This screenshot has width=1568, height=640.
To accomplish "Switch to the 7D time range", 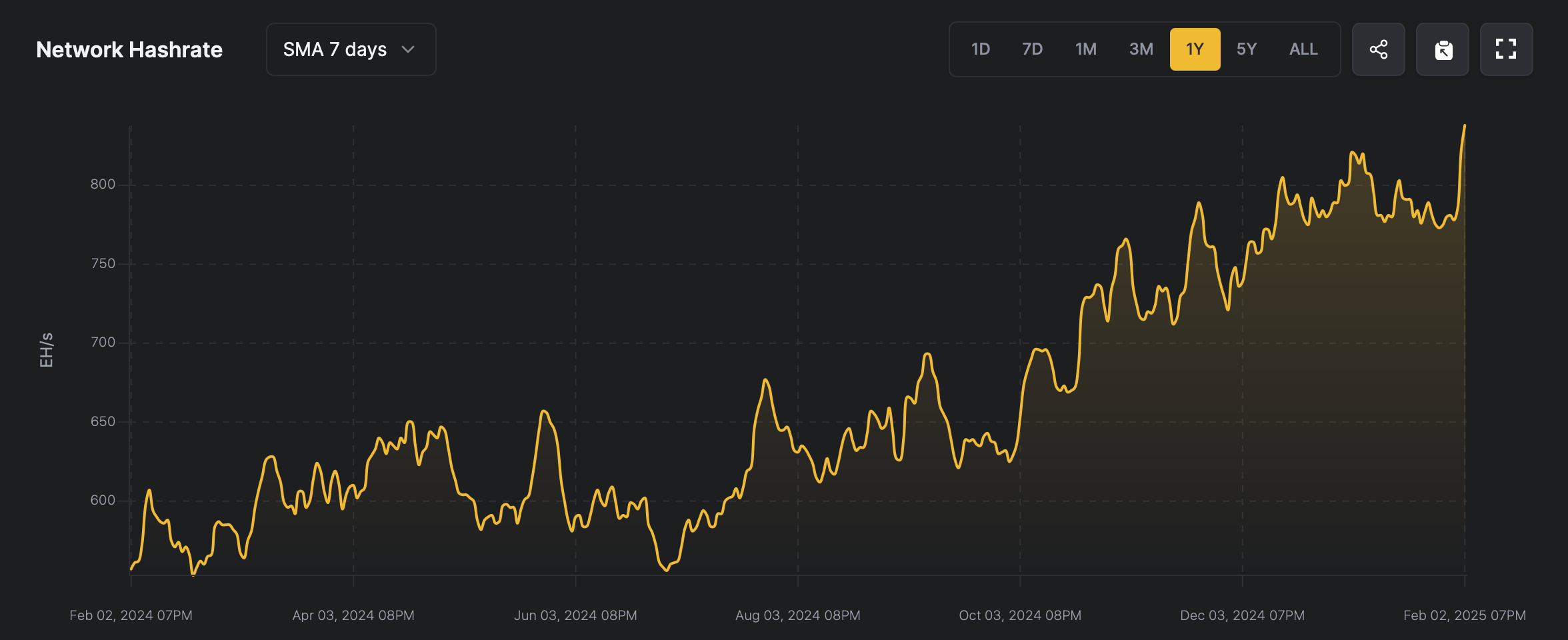I will [1032, 49].
